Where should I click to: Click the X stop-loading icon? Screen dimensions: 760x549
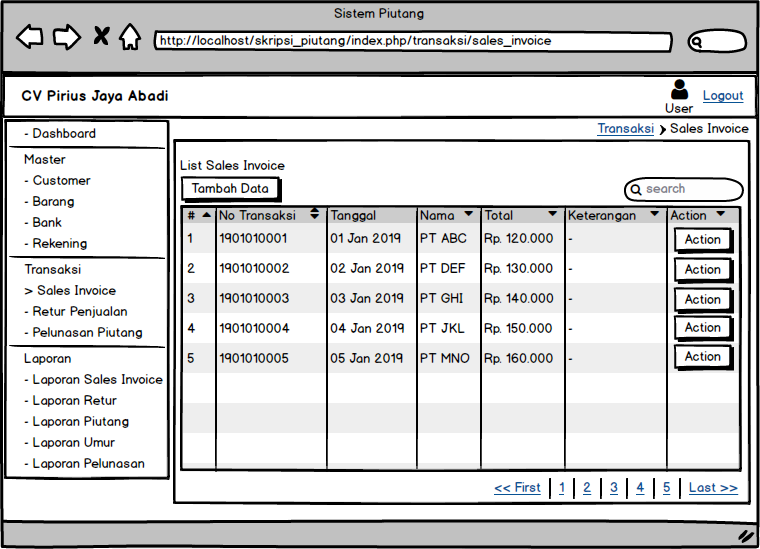tap(101, 36)
